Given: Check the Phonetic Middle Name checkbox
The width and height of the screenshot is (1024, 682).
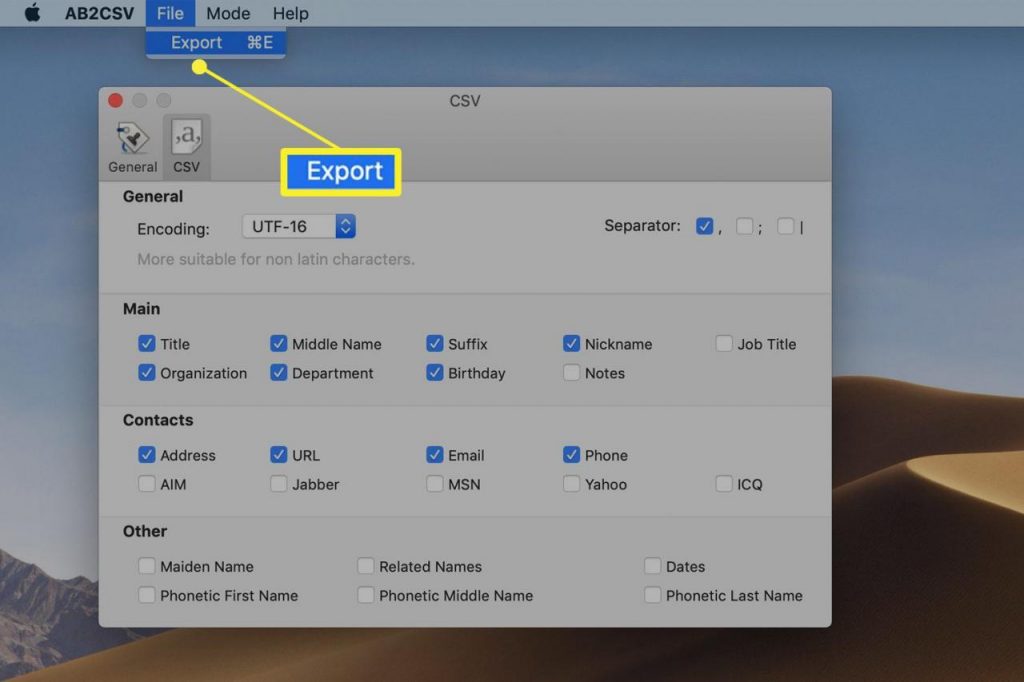Looking at the screenshot, I should (x=366, y=595).
